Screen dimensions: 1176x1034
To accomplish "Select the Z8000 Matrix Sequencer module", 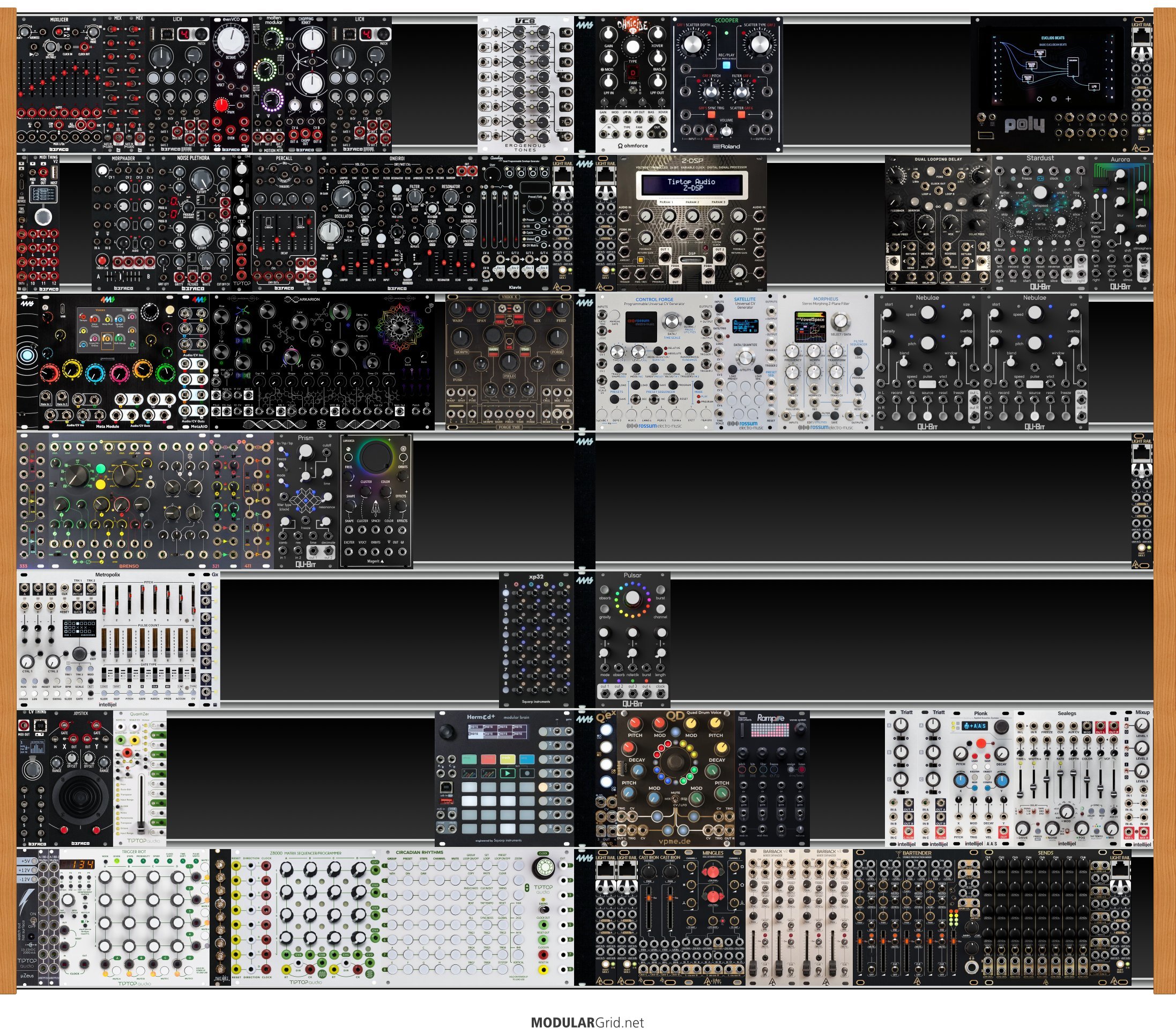I will 306,918.
